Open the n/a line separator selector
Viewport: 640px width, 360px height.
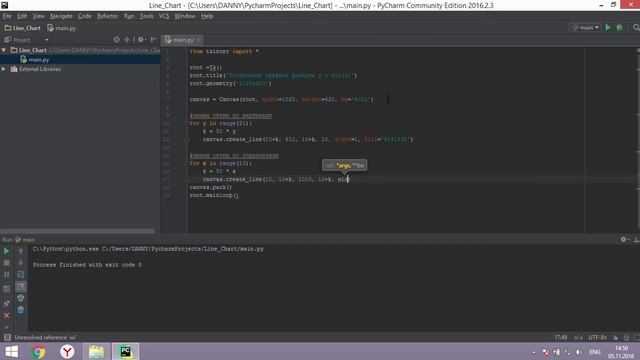coord(578,338)
